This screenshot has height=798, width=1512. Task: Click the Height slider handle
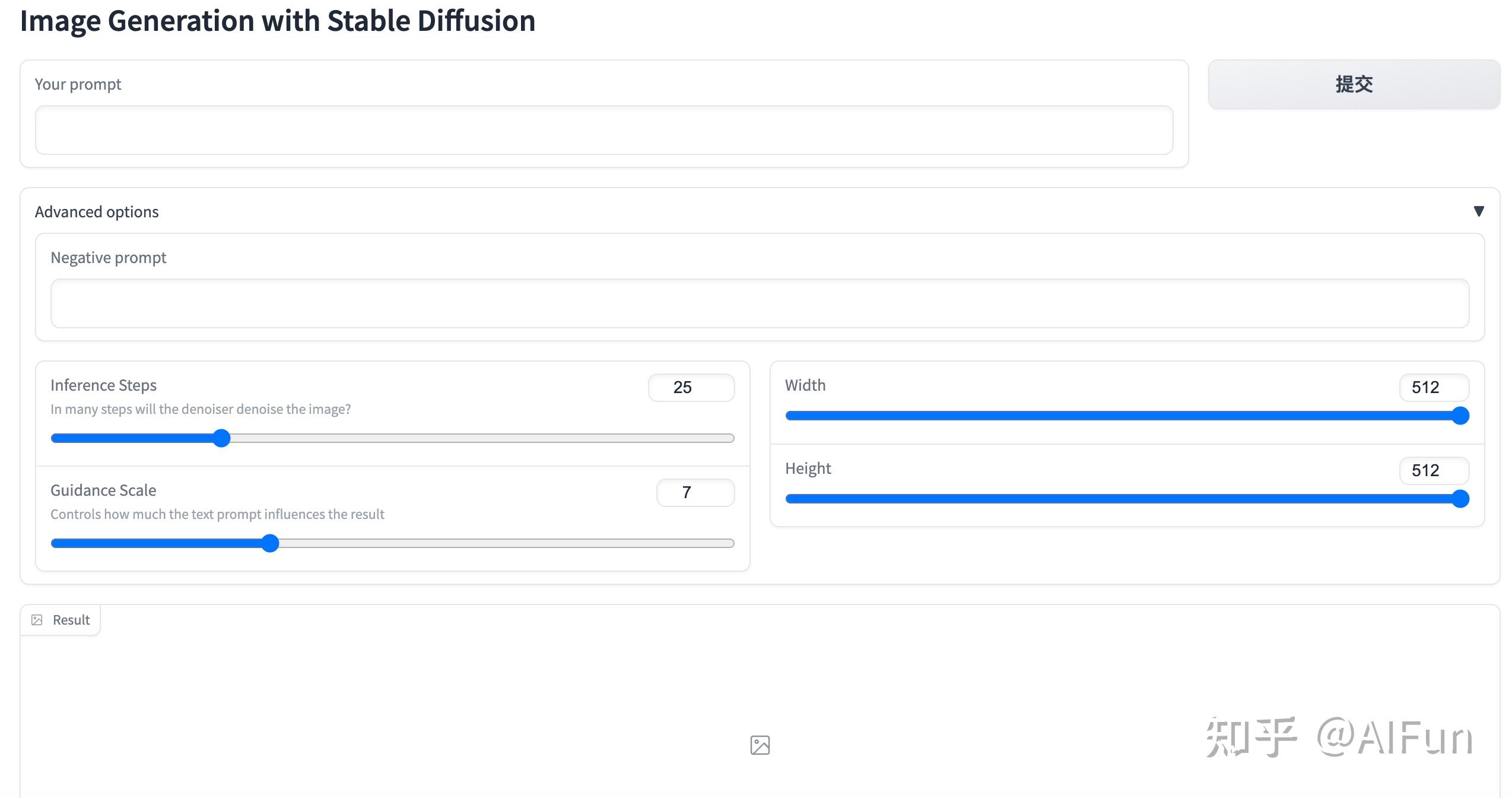point(1460,499)
